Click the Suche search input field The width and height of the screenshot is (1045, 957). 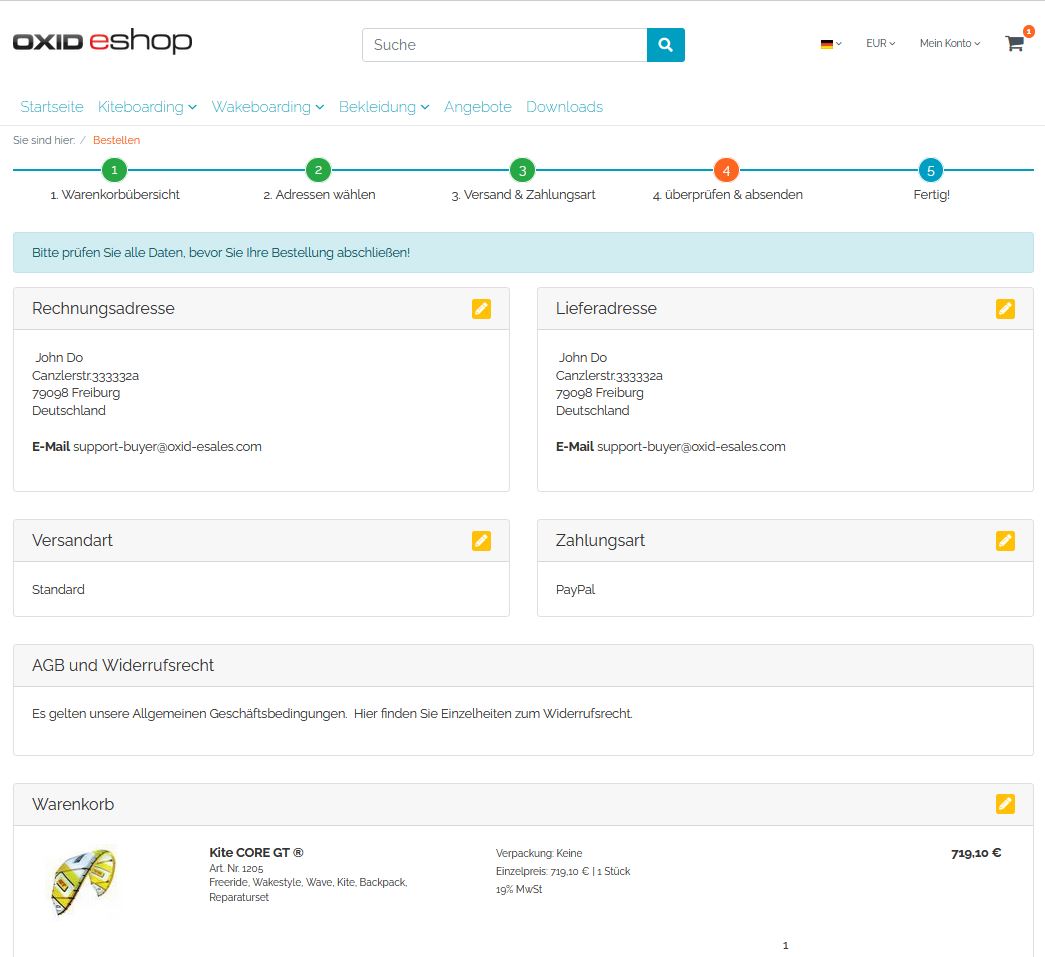coord(504,45)
